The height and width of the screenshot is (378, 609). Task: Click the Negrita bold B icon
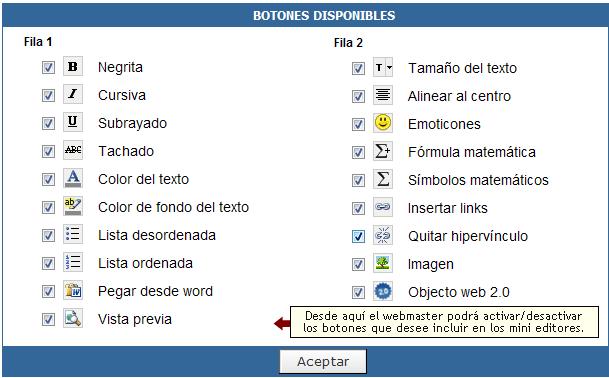pos(73,66)
